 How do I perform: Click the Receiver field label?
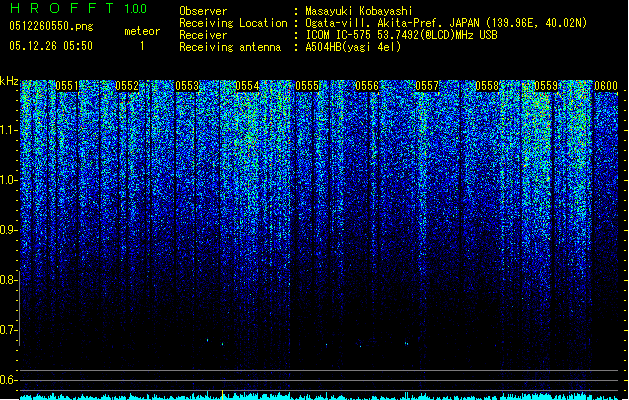(203, 35)
